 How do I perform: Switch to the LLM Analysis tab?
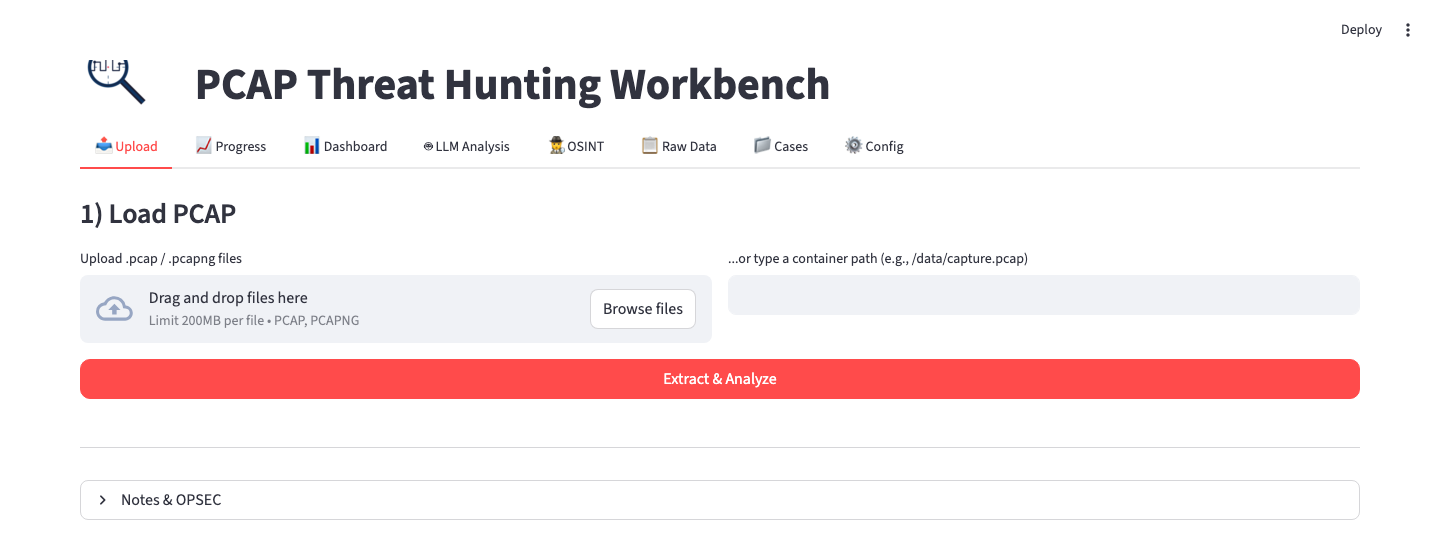pyautogui.click(x=466, y=146)
